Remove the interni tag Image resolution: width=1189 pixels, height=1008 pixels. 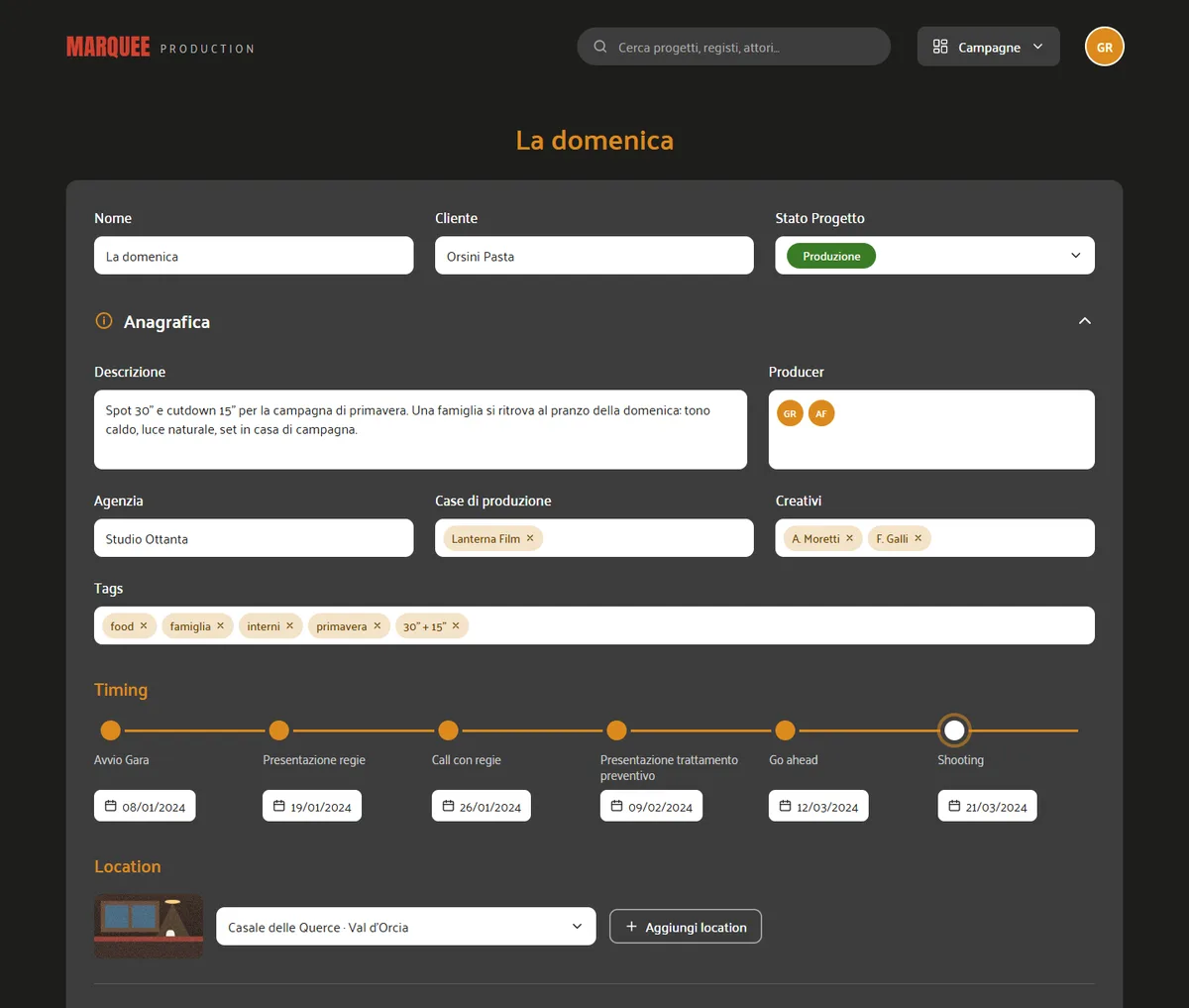pyautogui.click(x=289, y=625)
